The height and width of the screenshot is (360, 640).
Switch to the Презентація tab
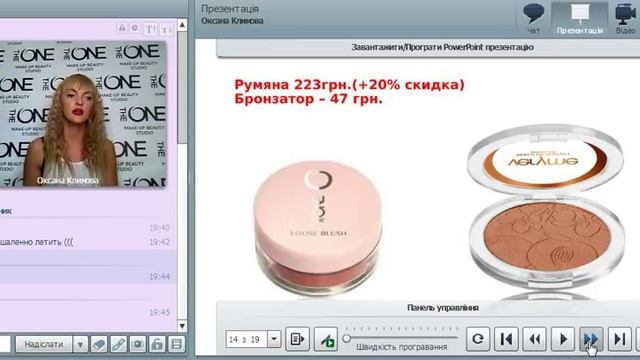pos(579,18)
